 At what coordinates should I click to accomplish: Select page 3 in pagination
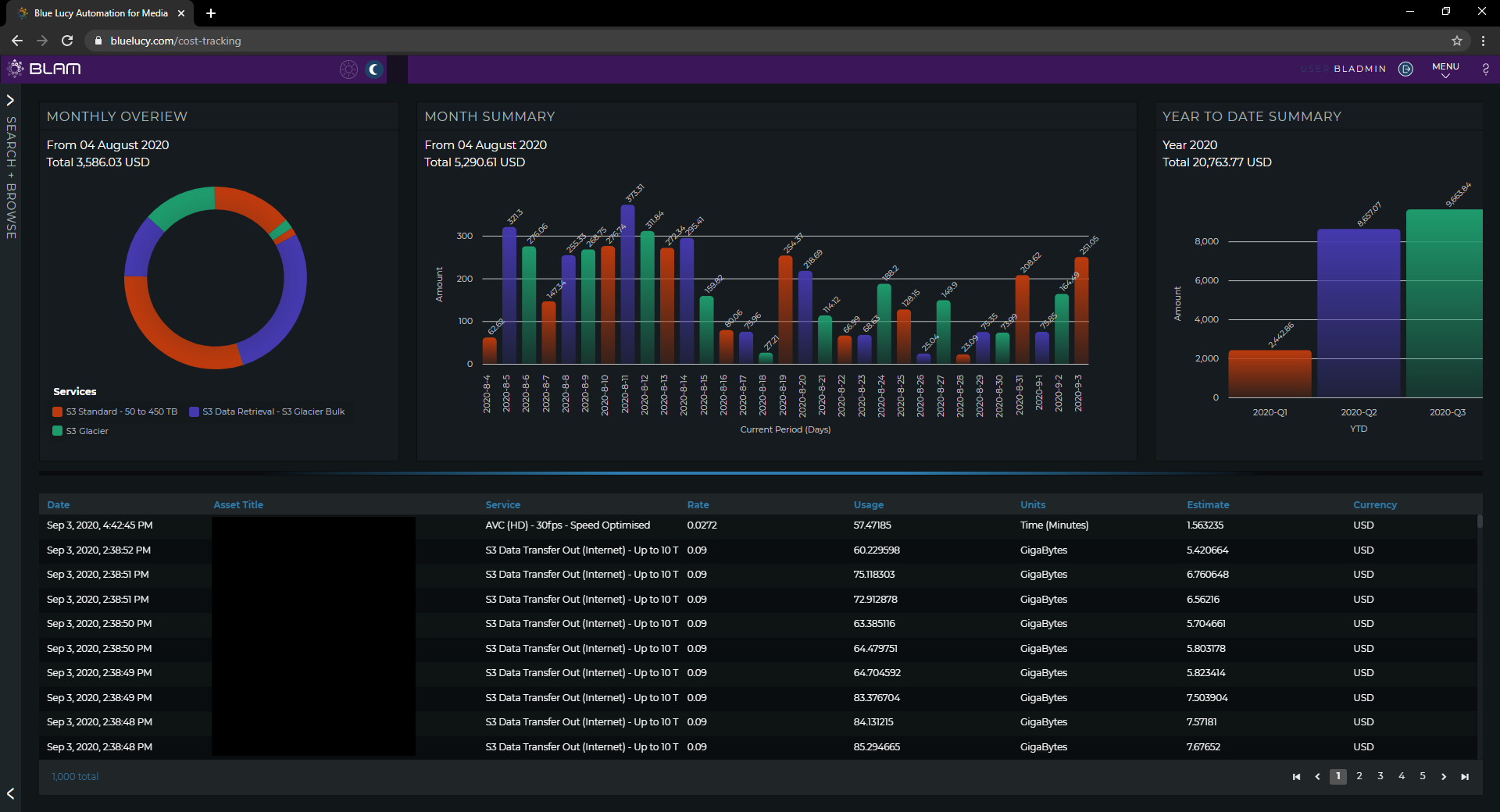point(1380,776)
